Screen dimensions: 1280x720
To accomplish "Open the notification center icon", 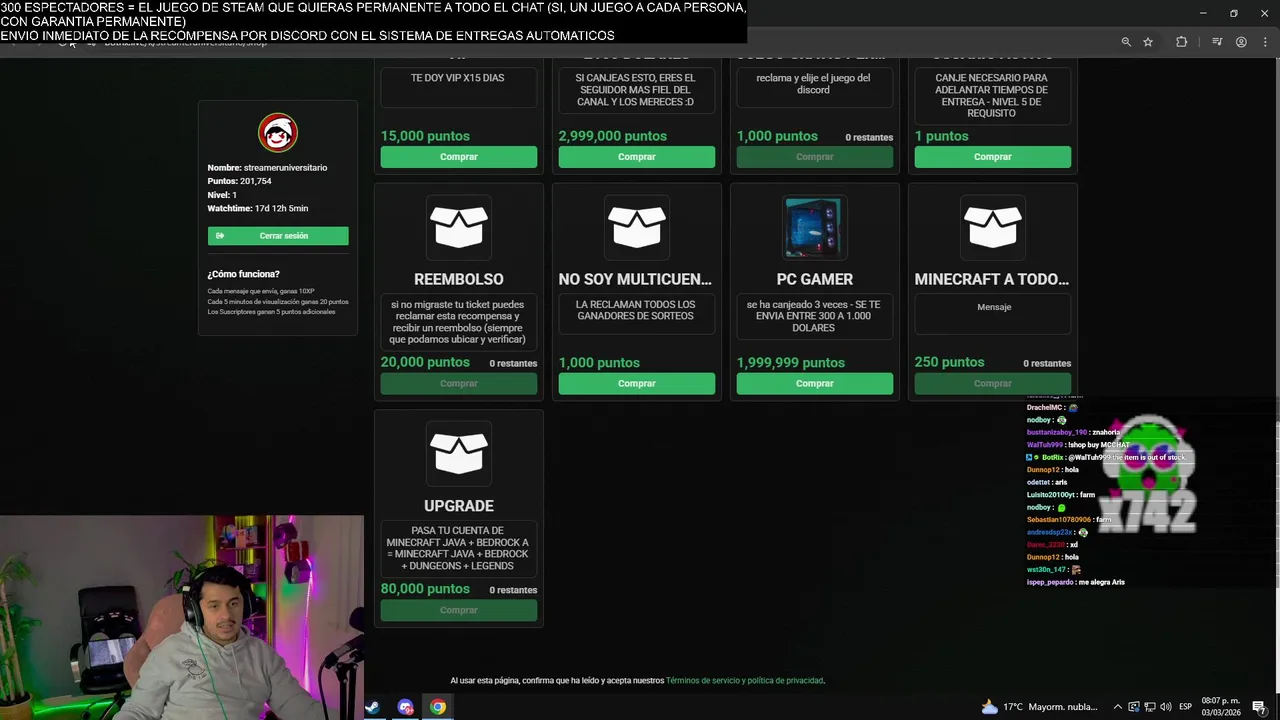I will (x=1259, y=707).
